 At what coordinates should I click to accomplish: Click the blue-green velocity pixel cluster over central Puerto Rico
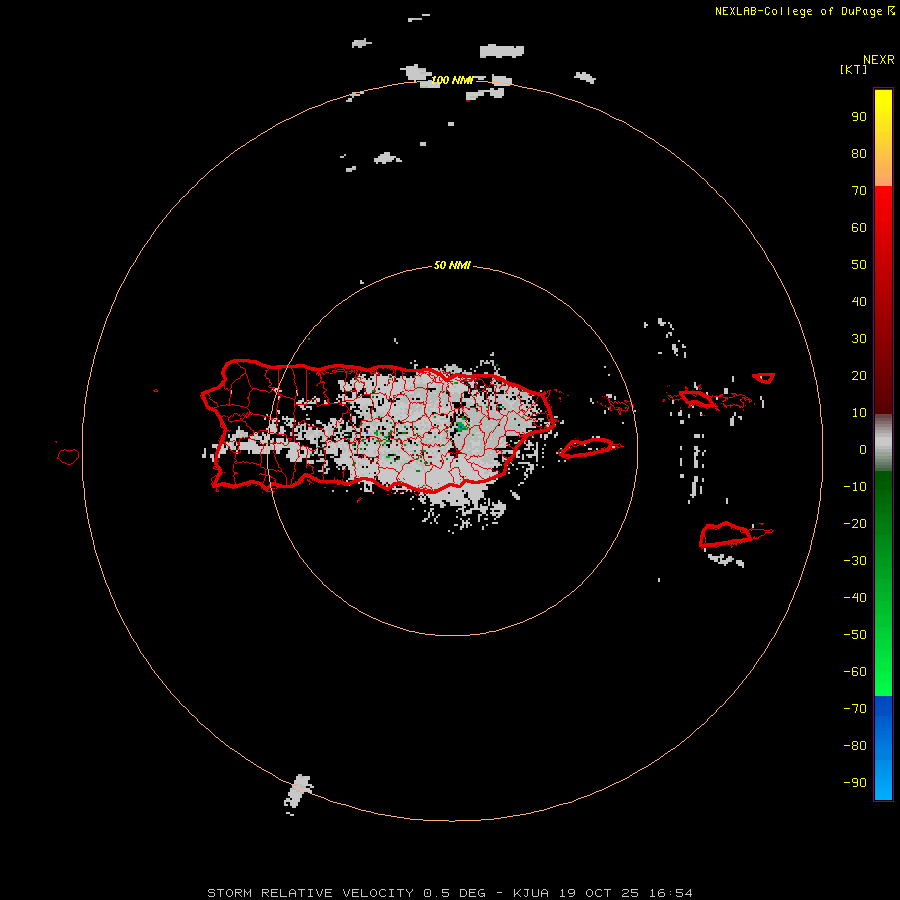(460, 426)
